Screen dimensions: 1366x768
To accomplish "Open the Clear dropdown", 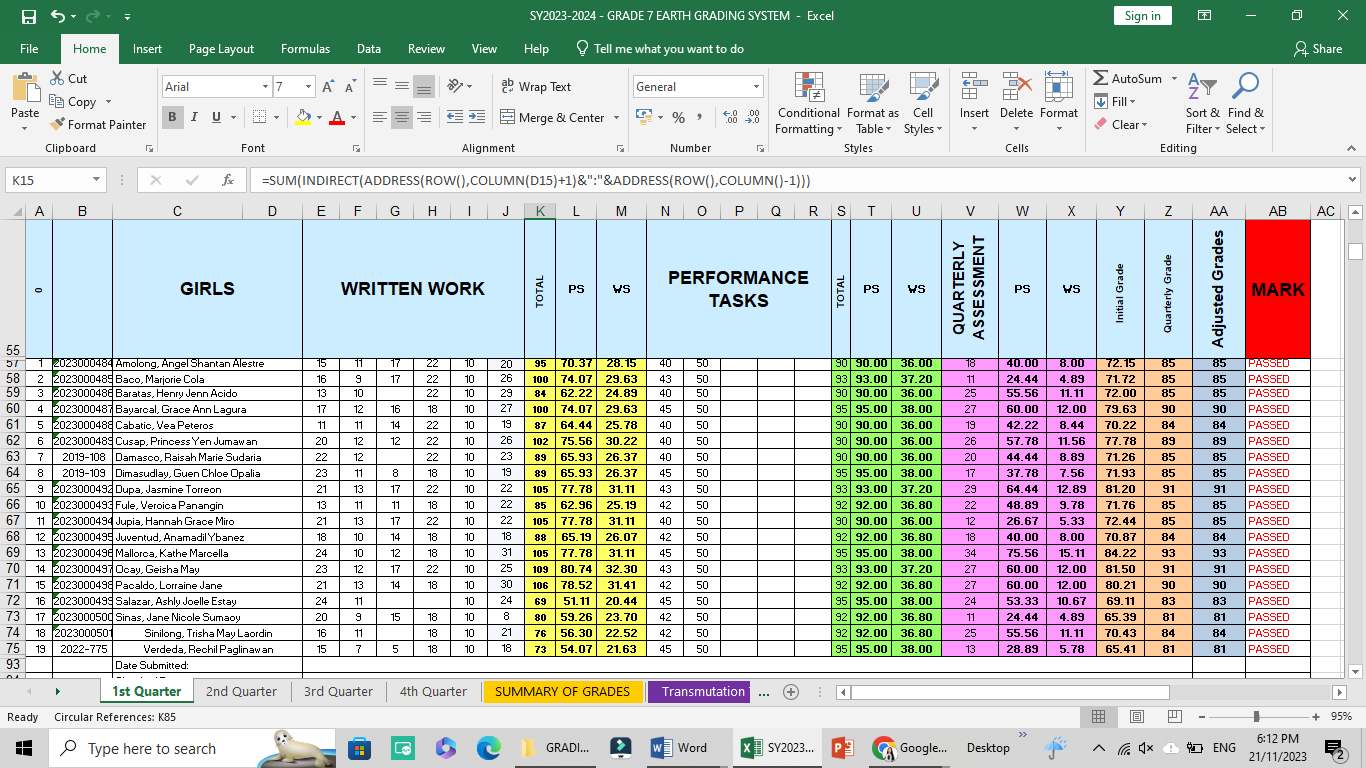I will [1120, 125].
